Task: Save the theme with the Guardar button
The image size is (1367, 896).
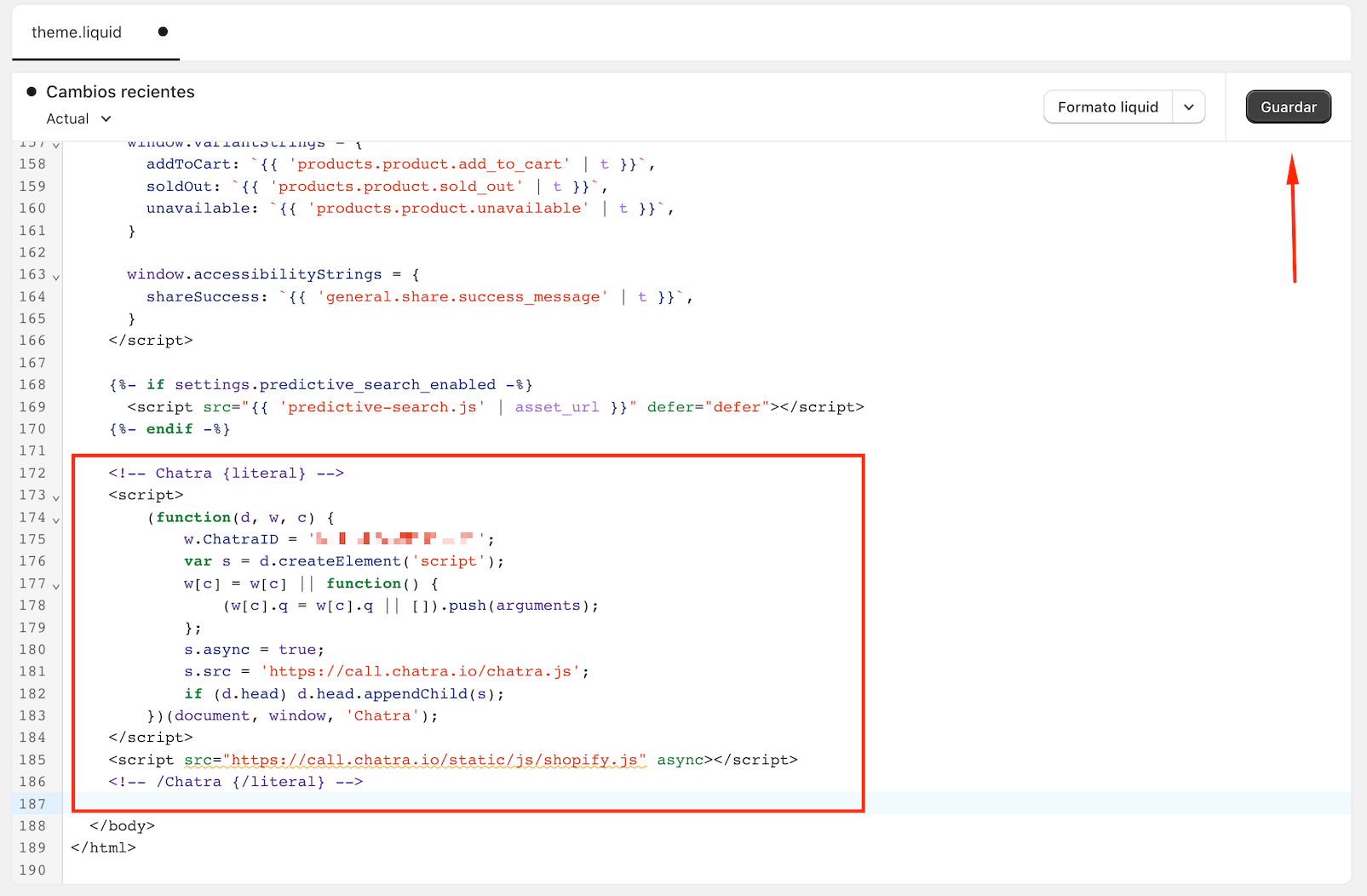Action: 1288,106
